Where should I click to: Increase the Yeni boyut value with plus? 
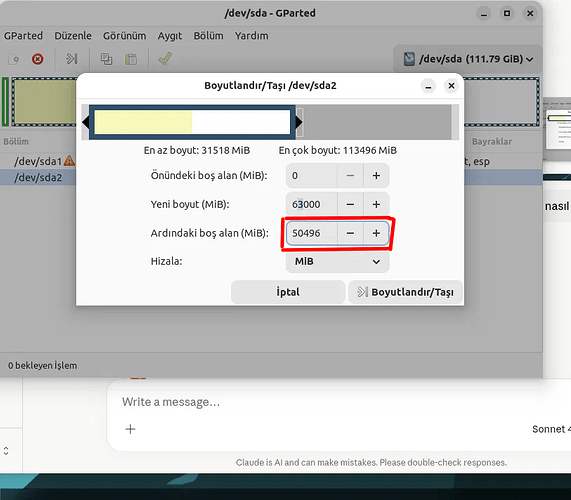pos(376,204)
